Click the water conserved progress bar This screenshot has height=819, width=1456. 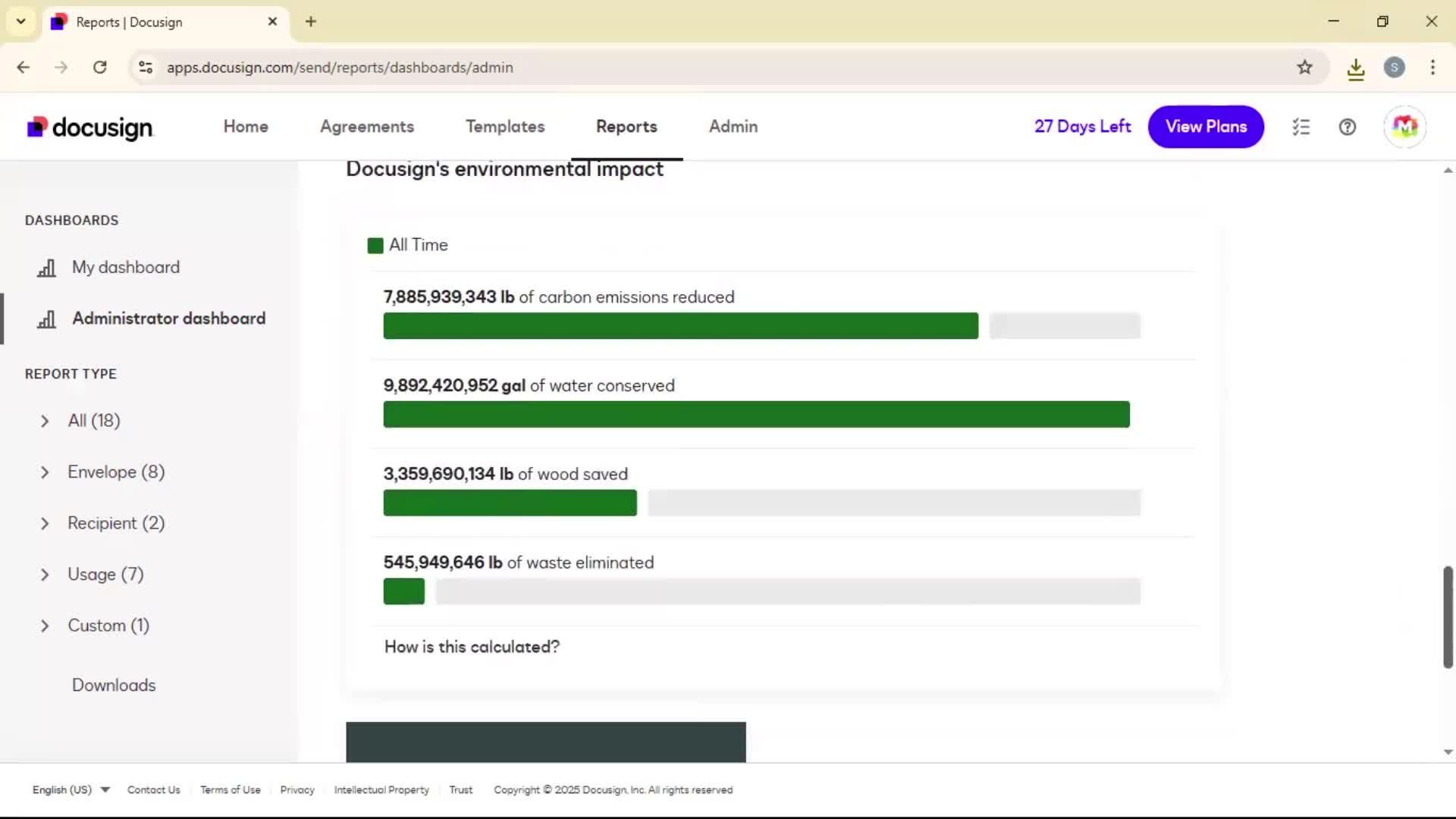pos(757,415)
